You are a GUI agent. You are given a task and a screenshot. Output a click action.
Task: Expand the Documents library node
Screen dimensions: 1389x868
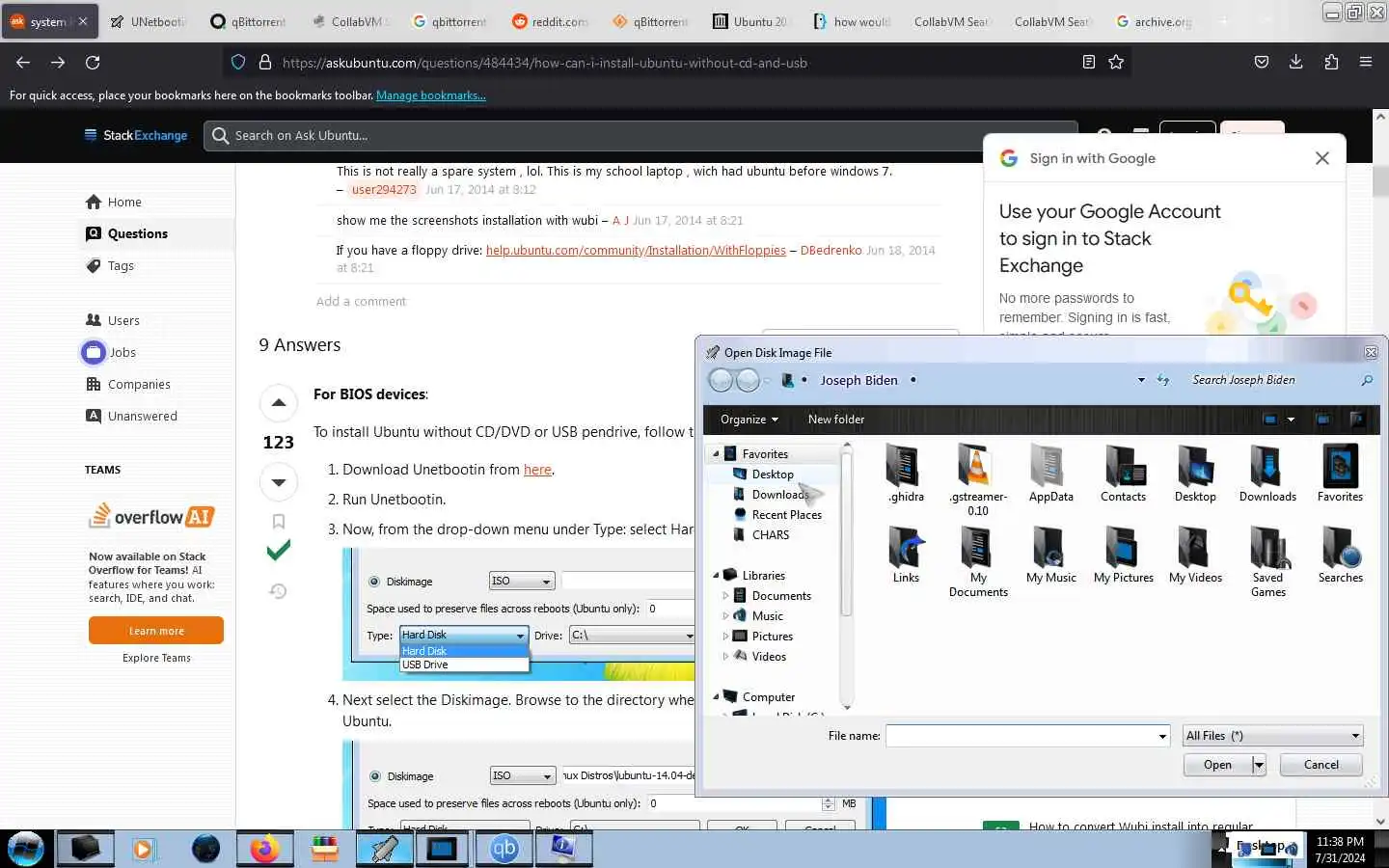pos(725,596)
